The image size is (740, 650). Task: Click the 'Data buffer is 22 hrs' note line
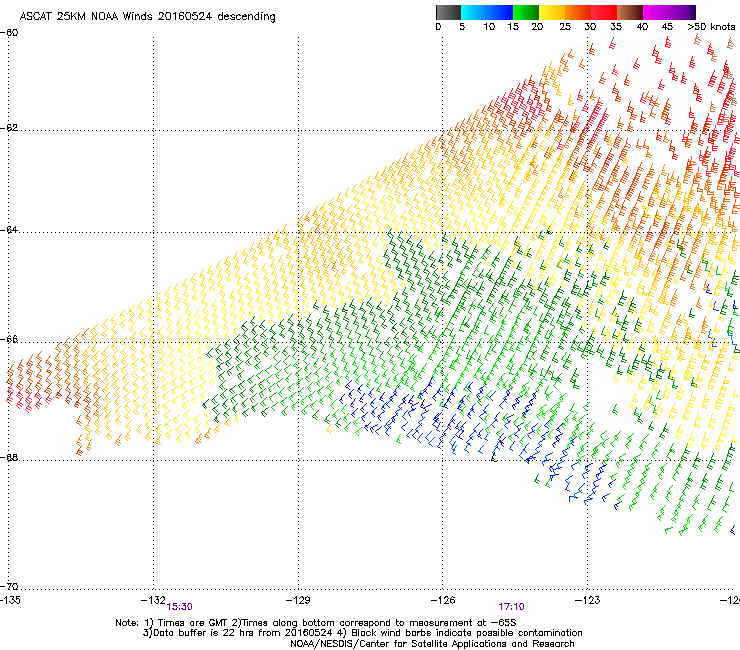(362, 633)
